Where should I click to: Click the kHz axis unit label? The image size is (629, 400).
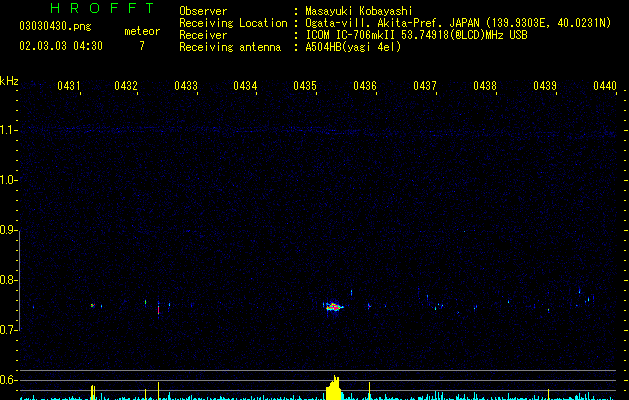tap(9, 81)
